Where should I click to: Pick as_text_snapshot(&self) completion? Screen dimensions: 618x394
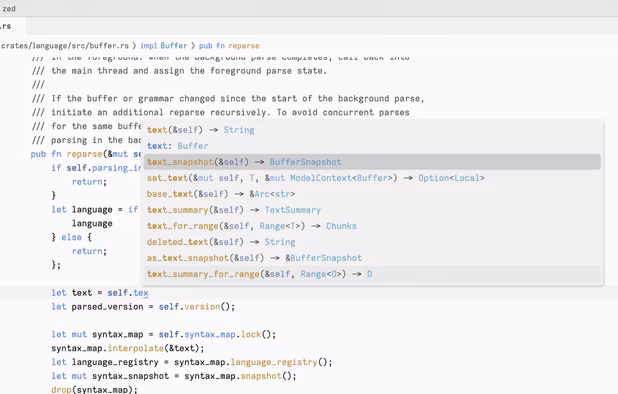(x=372, y=258)
